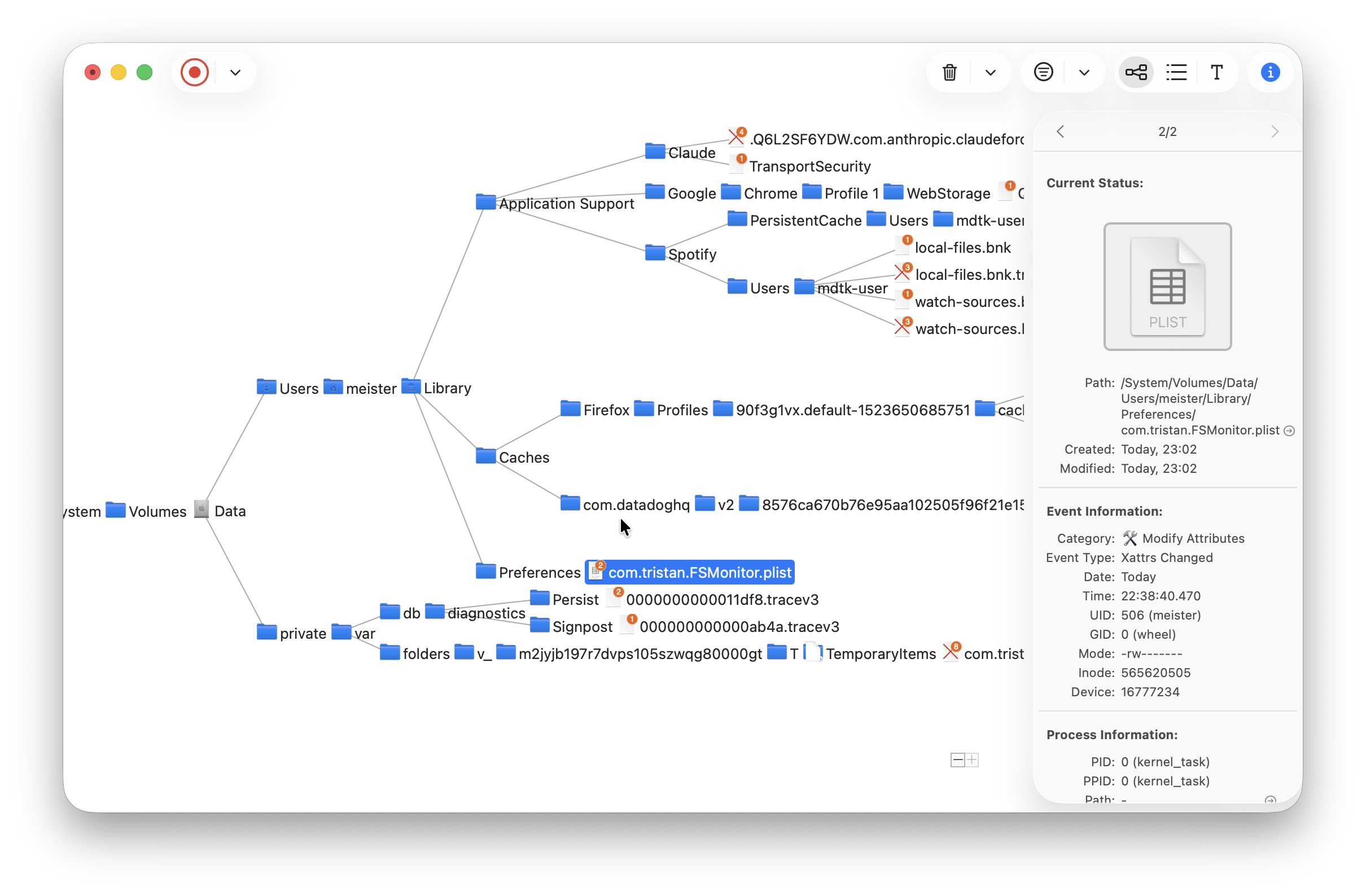Select the TransportSecurity file node
The height and width of the screenshot is (896, 1366).
click(800, 166)
